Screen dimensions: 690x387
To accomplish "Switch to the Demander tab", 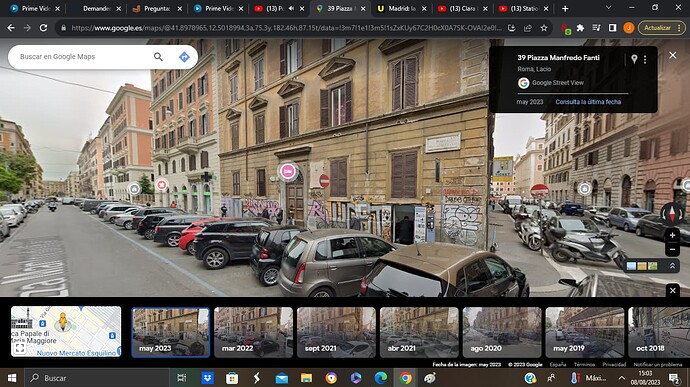I will [x=96, y=8].
